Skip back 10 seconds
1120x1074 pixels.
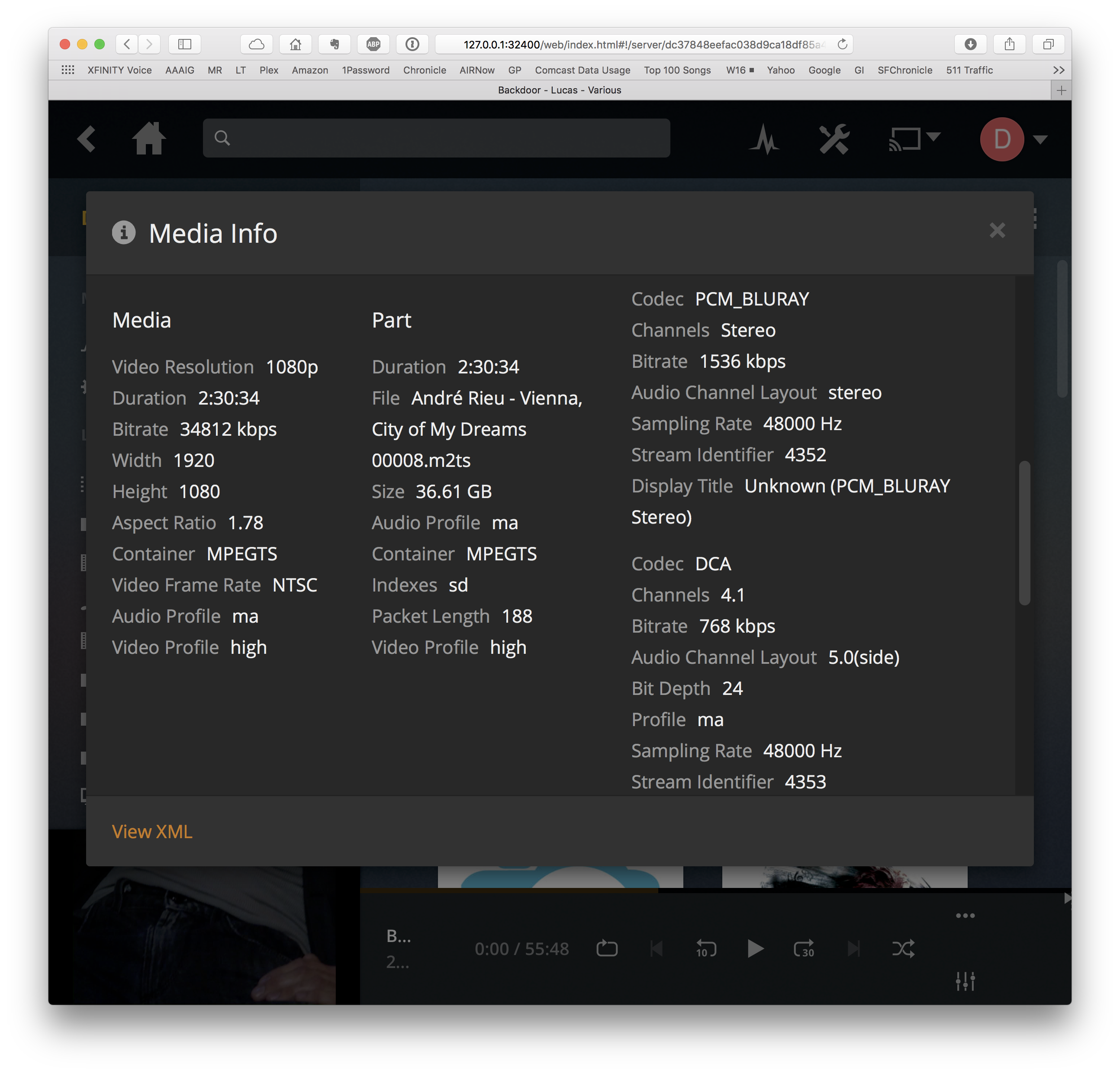click(706, 949)
